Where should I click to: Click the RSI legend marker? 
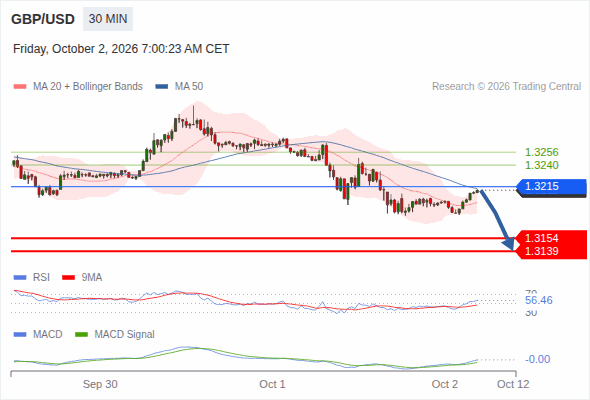pos(20,278)
